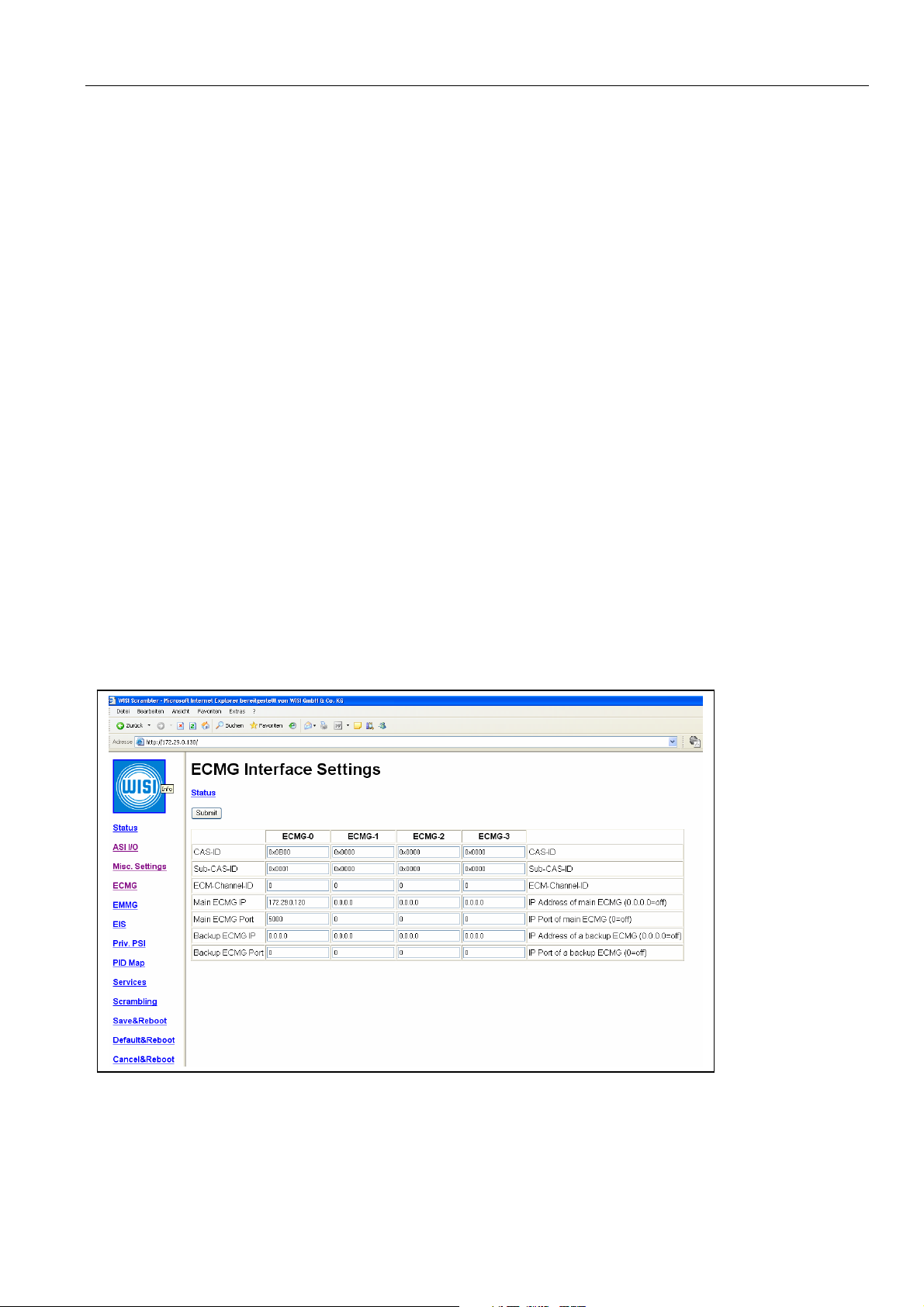This screenshot has width=924, height=1307.
Task: Click ECMG-0 Backup ECMG IP field
Action: point(298,935)
